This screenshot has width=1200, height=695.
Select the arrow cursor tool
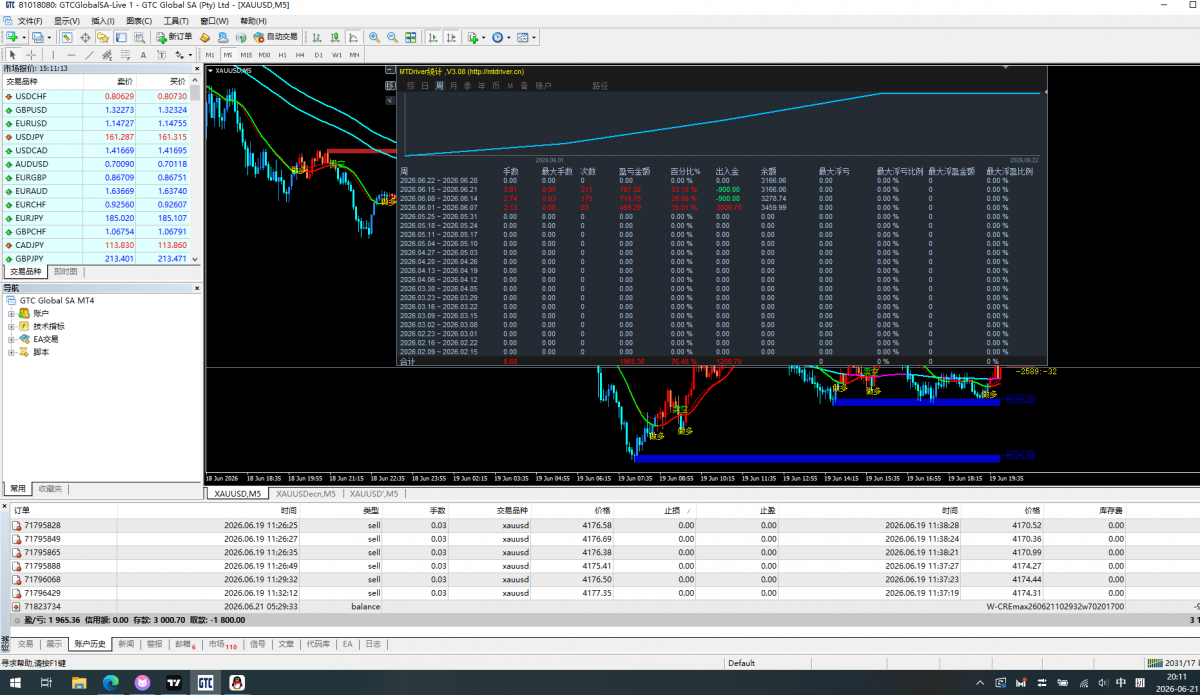click(12, 55)
